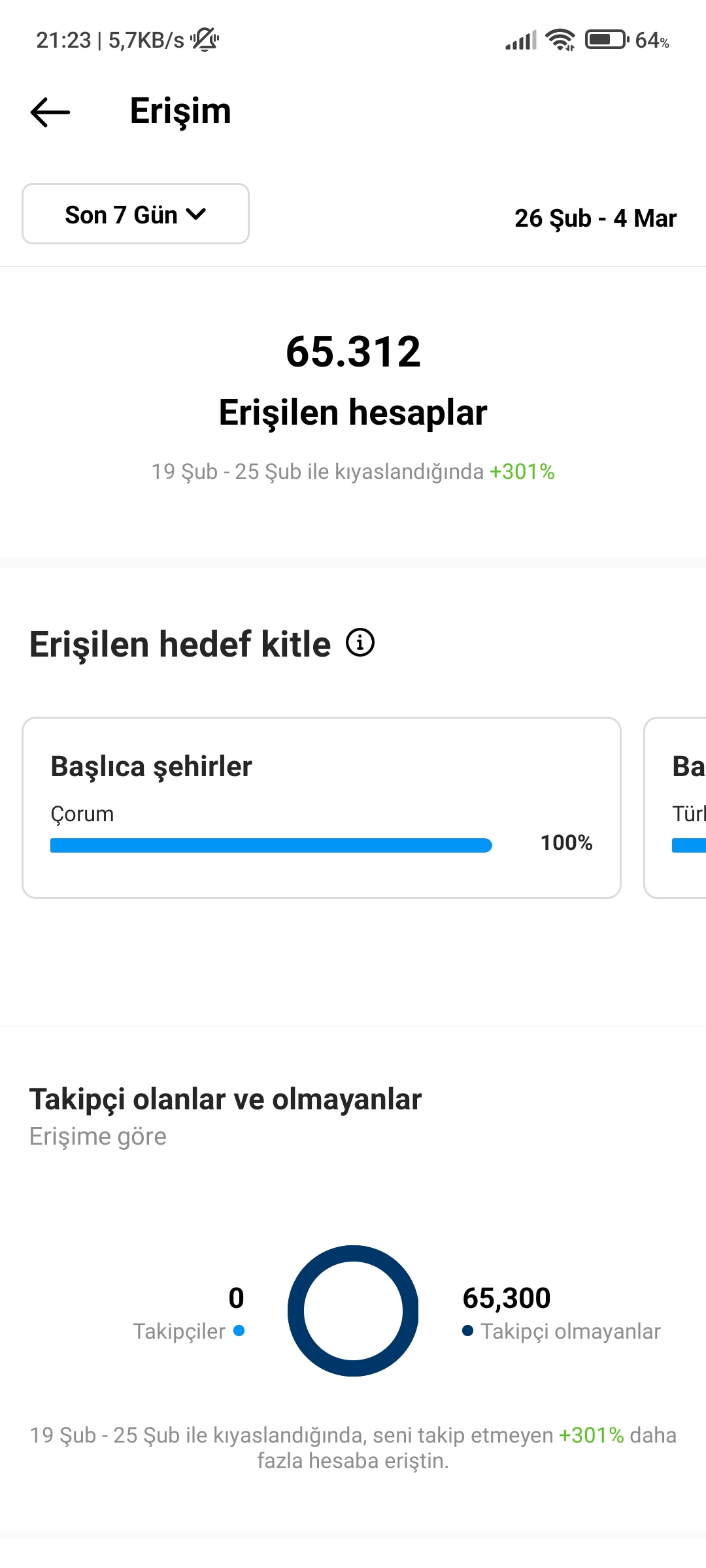Tap the muted bell status icon
706x1568 pixels.
[x=205, y=40]
